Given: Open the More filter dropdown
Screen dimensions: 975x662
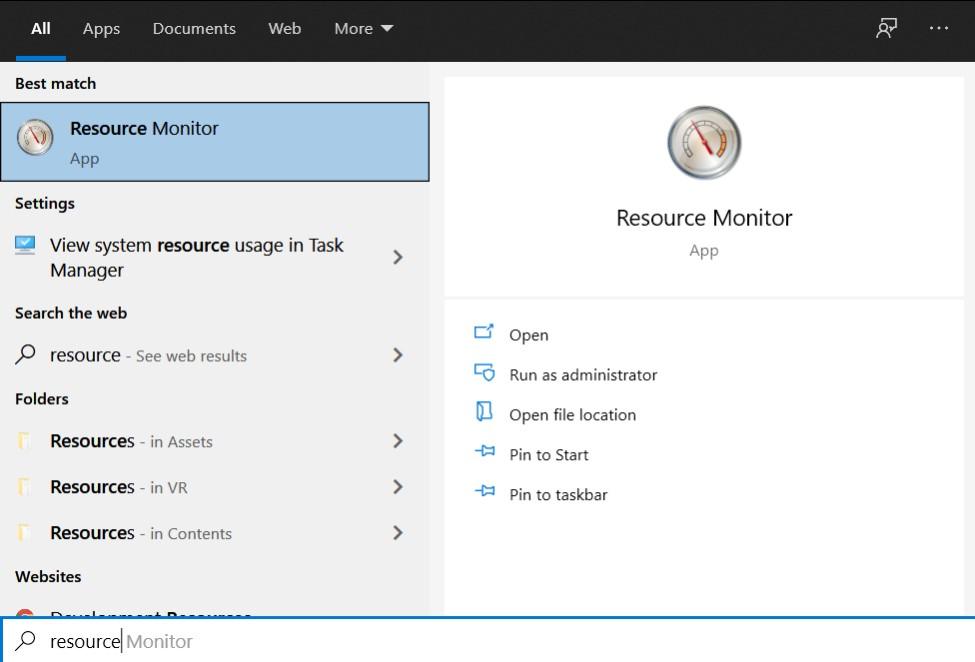Looking at the screenshot, I should pos(363,29).
